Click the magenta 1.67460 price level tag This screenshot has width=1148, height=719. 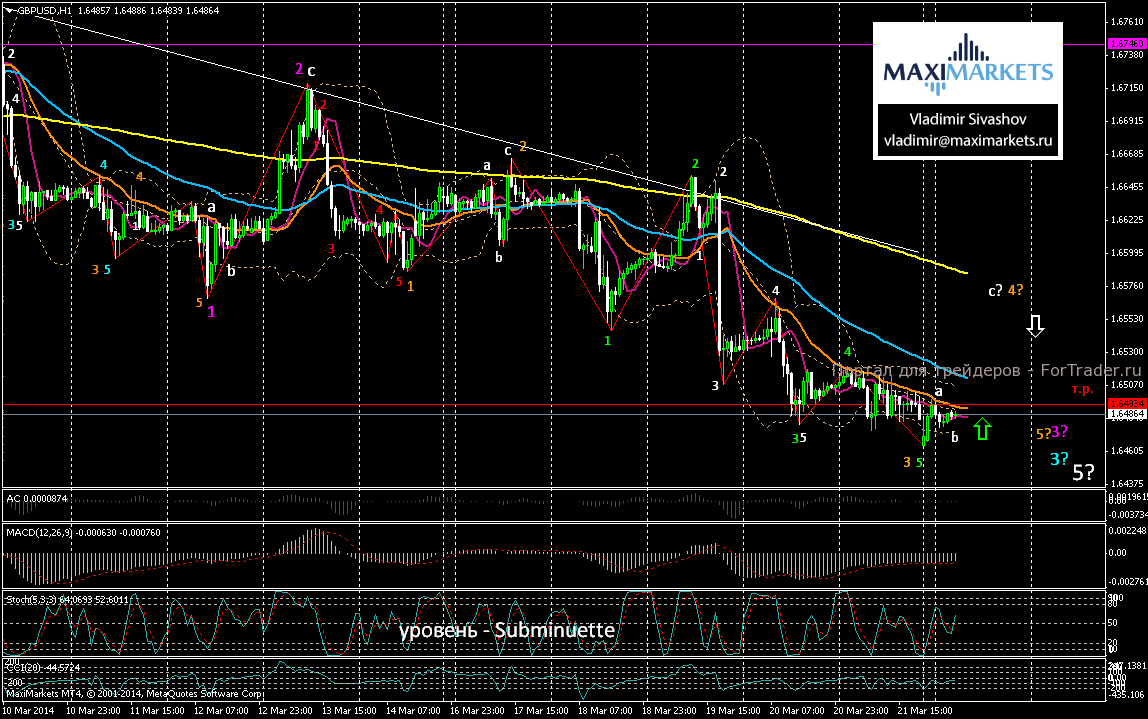tap(1125, 44)
